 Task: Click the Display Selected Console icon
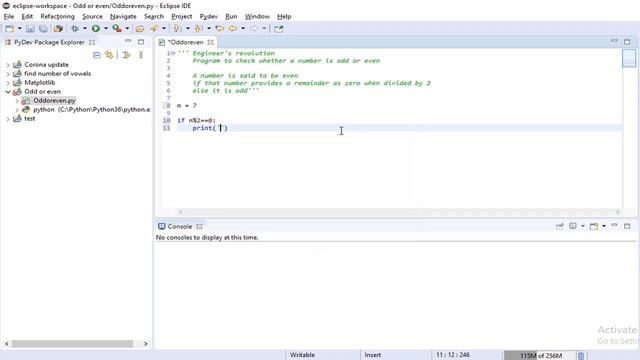pyautogui.click(x=573, y=226)
